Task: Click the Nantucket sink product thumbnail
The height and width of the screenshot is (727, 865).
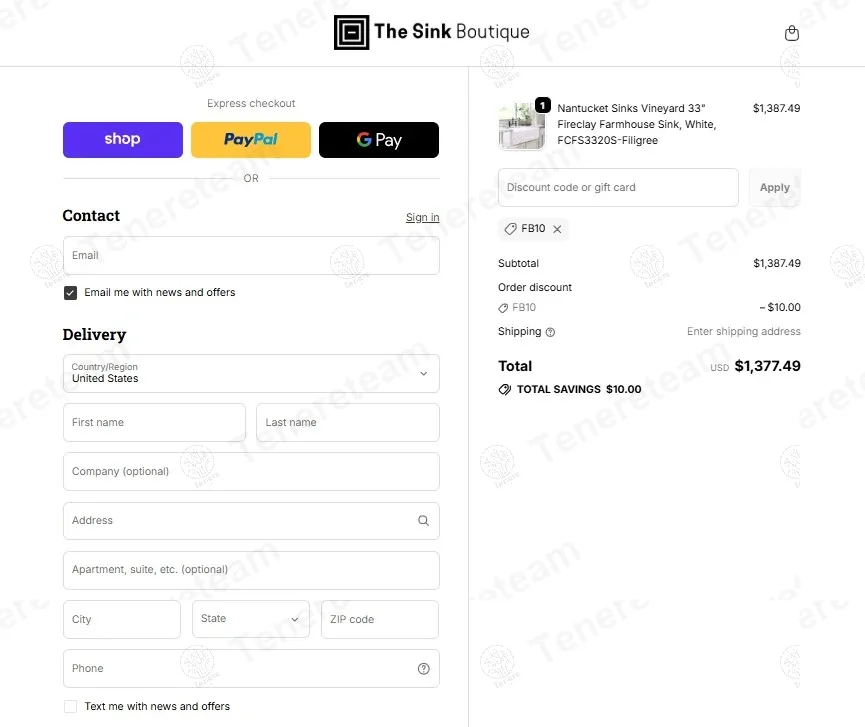Action: tap(522, 125)
